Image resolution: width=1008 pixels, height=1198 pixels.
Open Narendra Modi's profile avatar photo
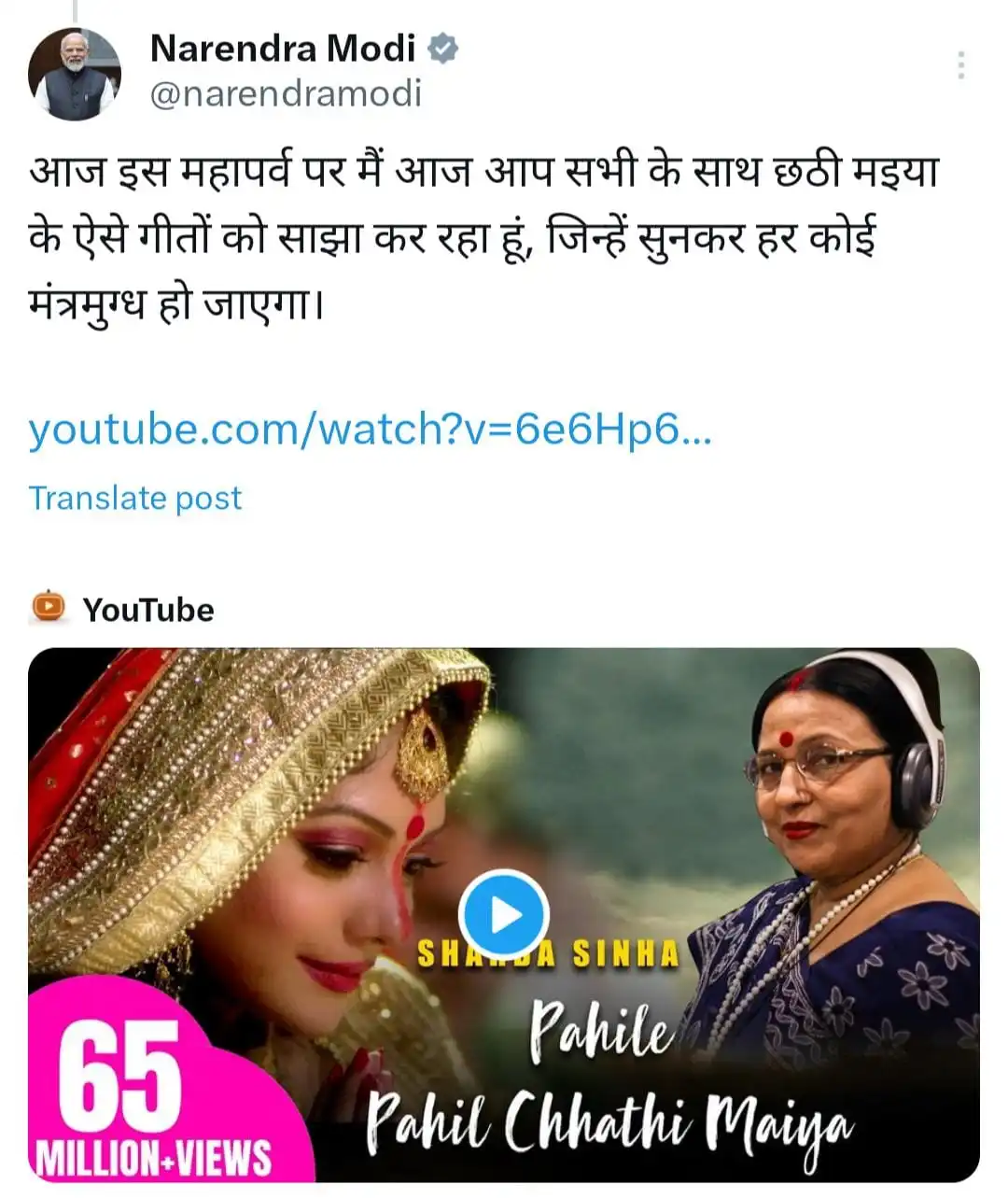(75, 75)
